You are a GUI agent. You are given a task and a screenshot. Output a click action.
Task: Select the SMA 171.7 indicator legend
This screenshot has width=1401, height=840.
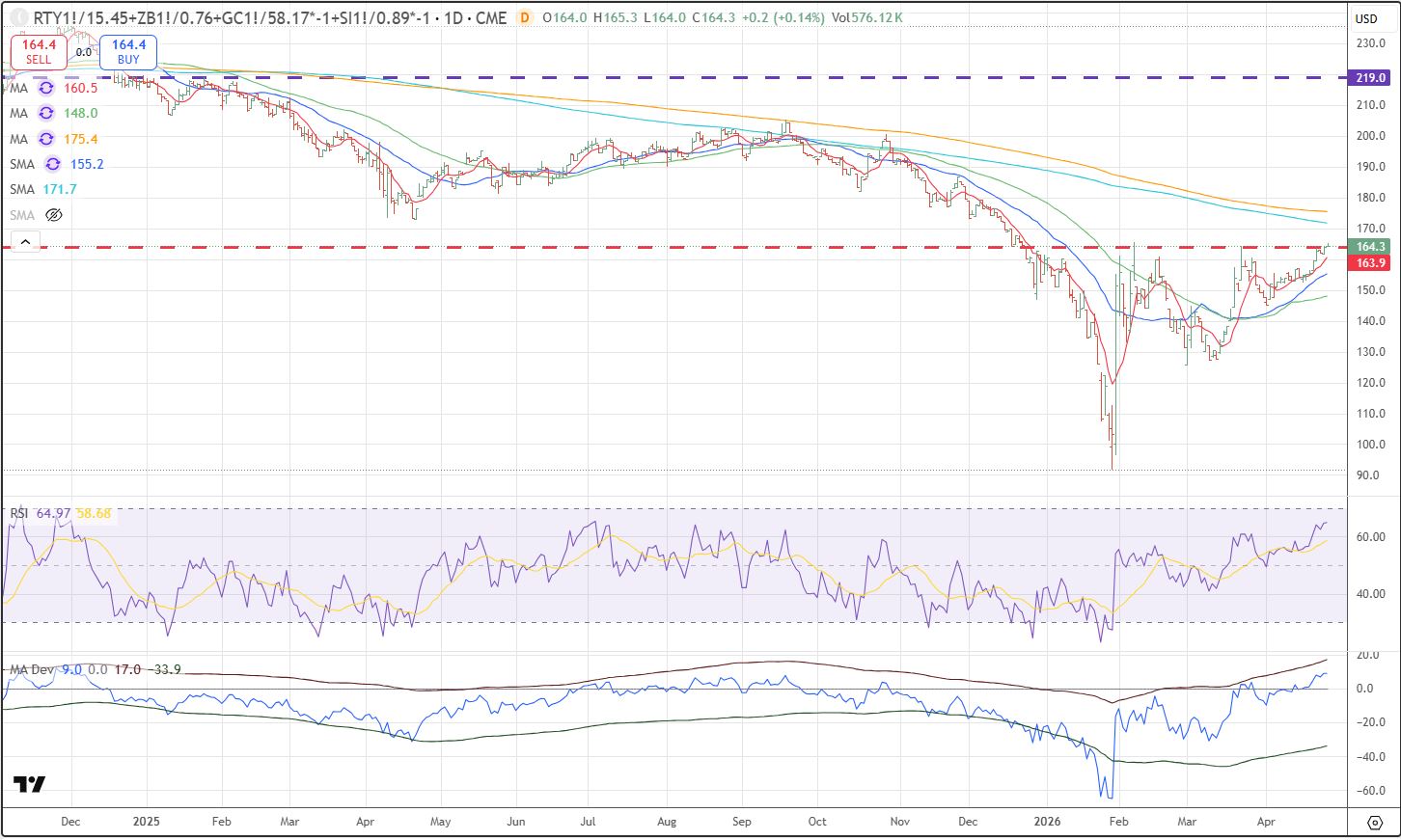tap(43, 190)
